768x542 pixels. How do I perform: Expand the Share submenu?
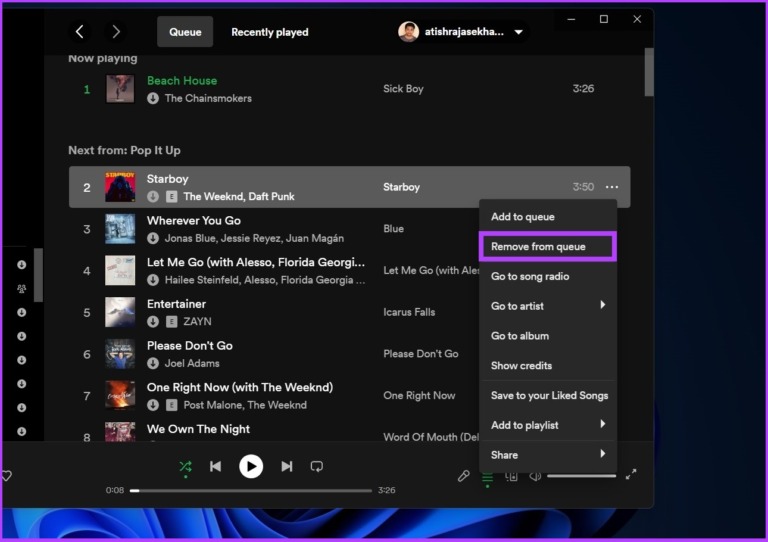pyautogui.click(x=548, y=455)
